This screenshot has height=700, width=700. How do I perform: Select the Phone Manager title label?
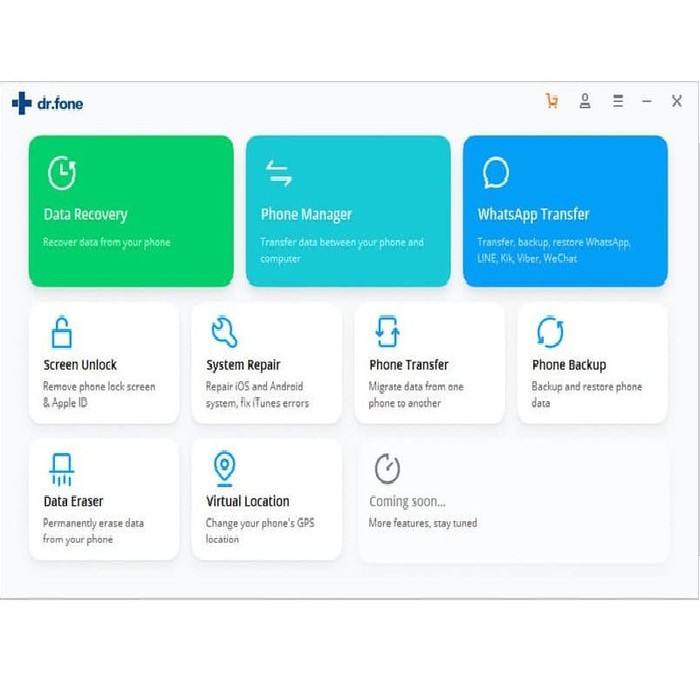pyautogui.click(x=306, y=214)
